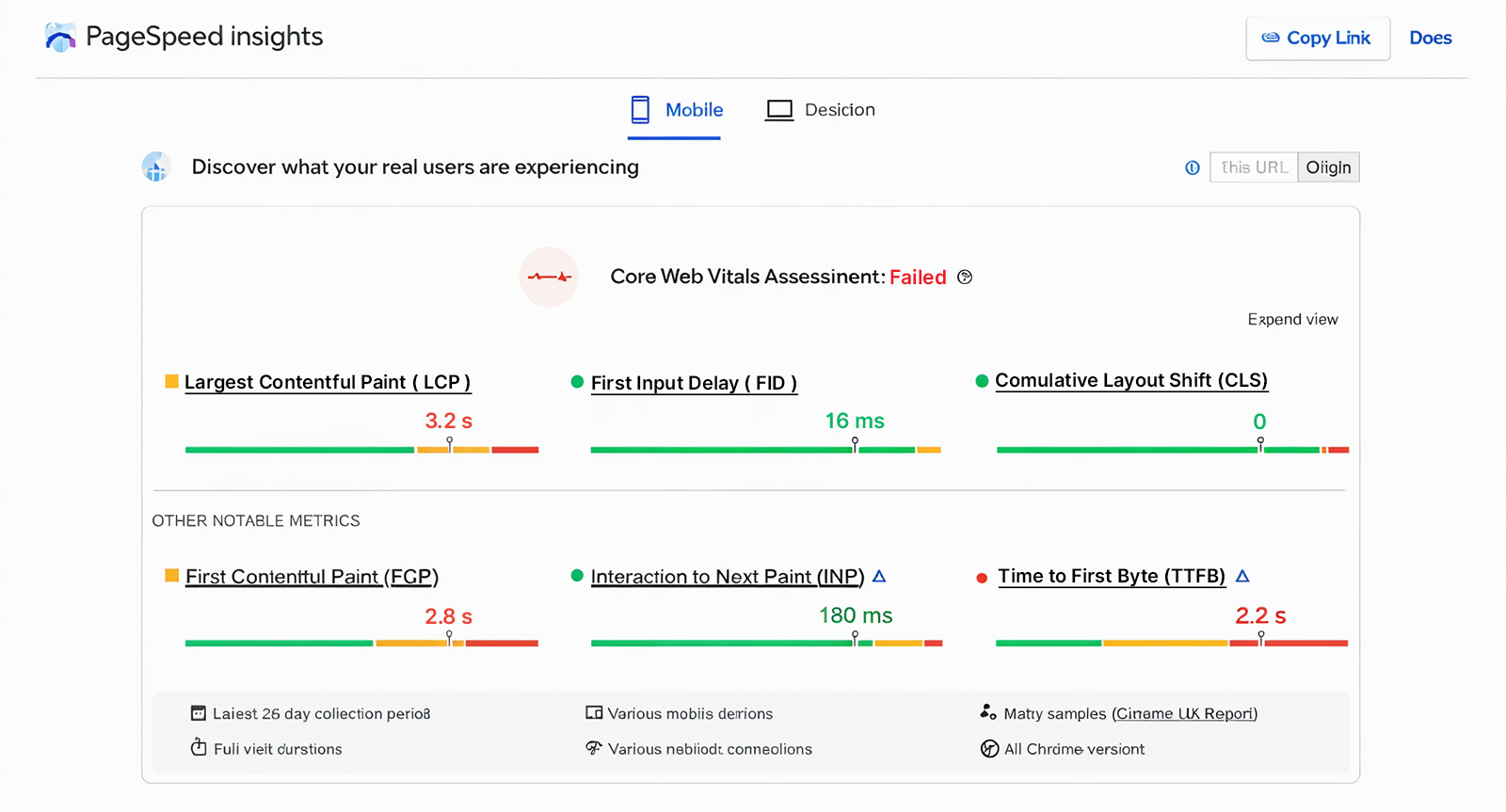Click the green dot INP status icon
Screen dimensions: 1506x812
coord(577,575)
